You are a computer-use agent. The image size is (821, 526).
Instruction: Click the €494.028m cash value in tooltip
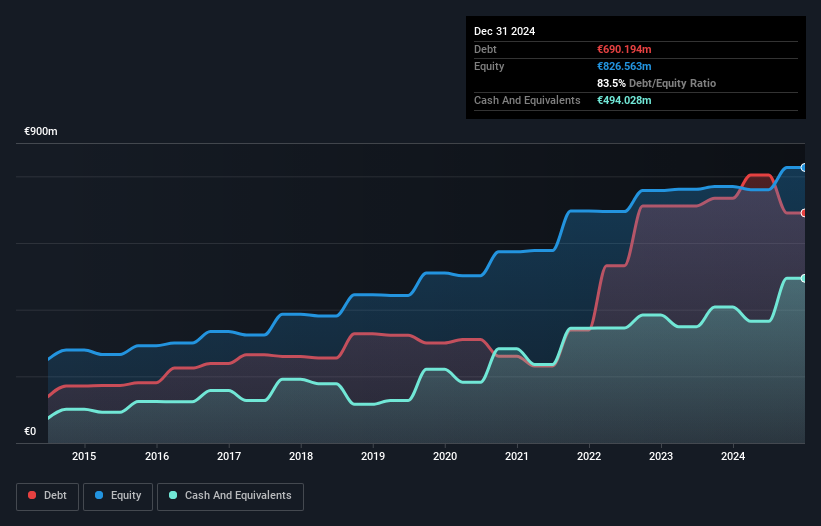click(x=624, y=100)
